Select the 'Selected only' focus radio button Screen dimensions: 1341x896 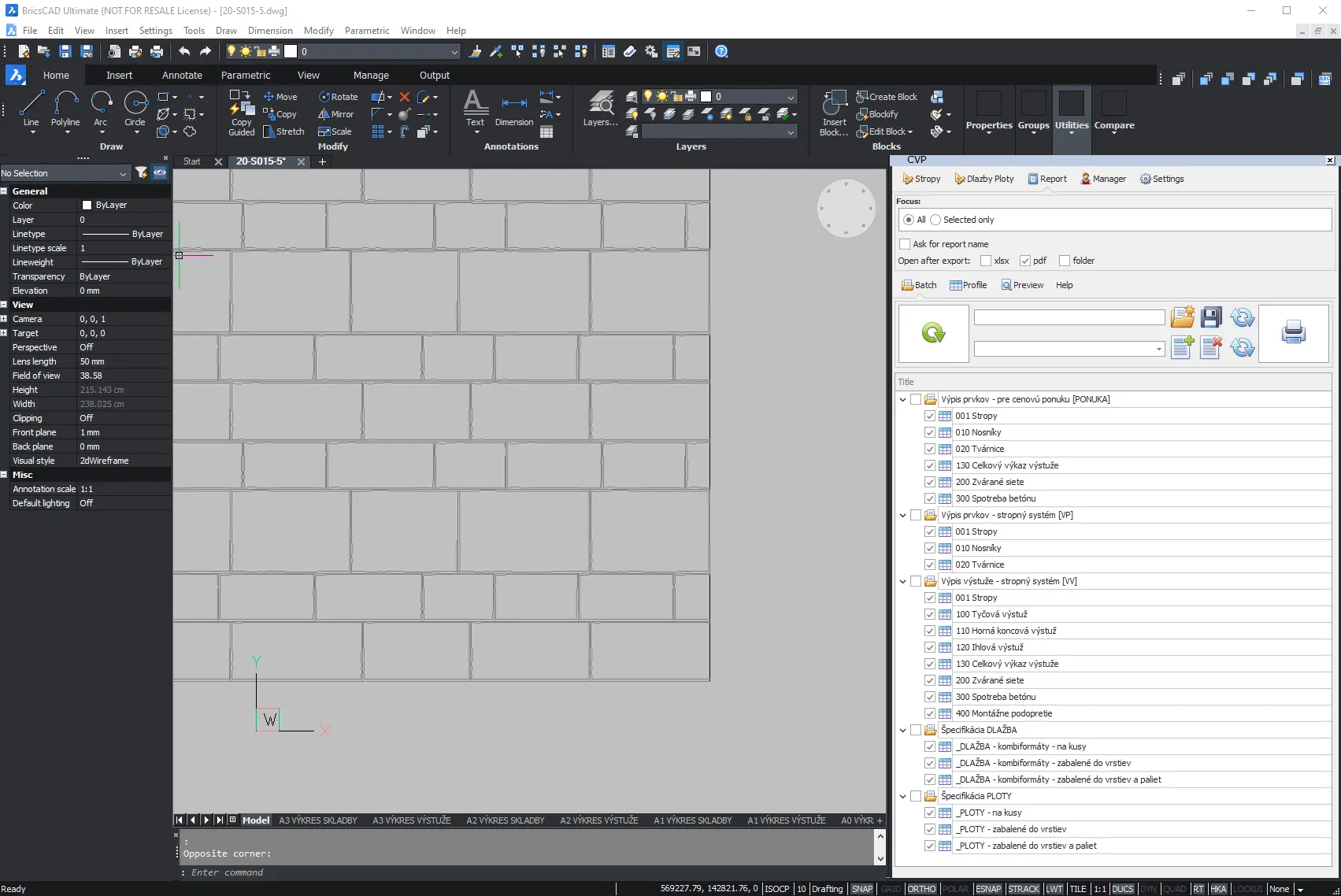tap(935, 220)
